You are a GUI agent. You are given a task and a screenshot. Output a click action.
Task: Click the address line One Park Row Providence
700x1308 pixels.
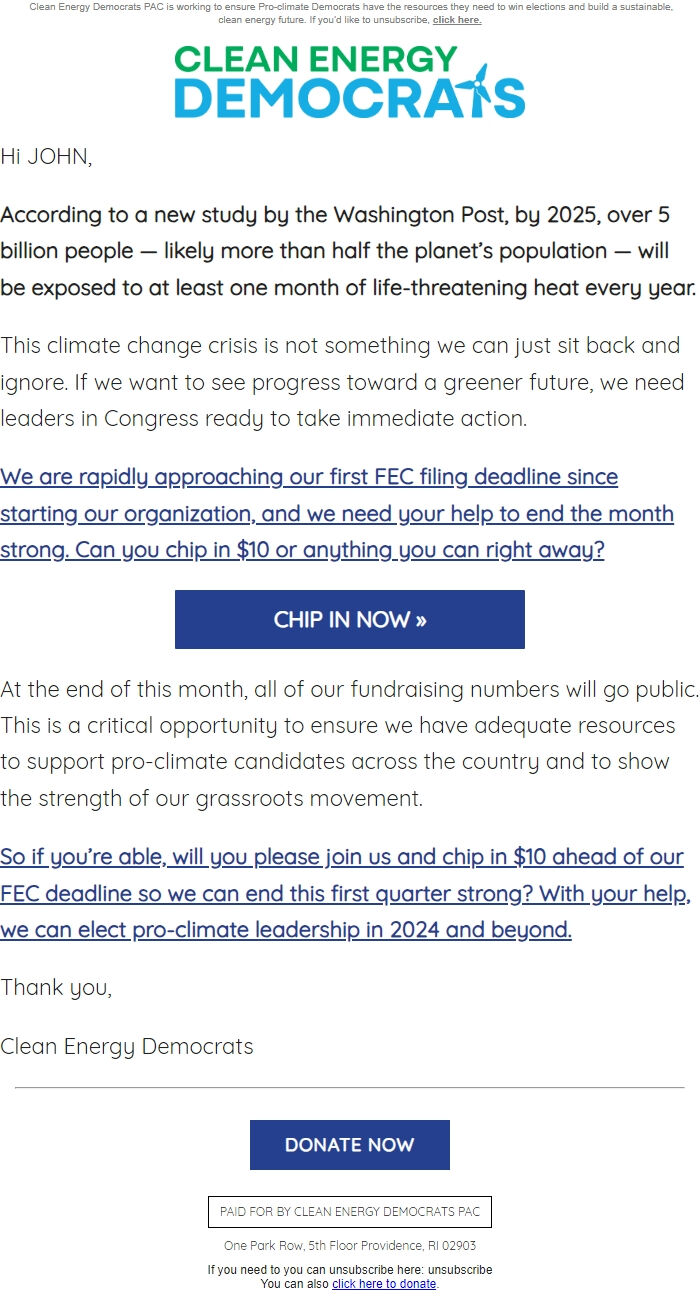(x=349, y=1245)
